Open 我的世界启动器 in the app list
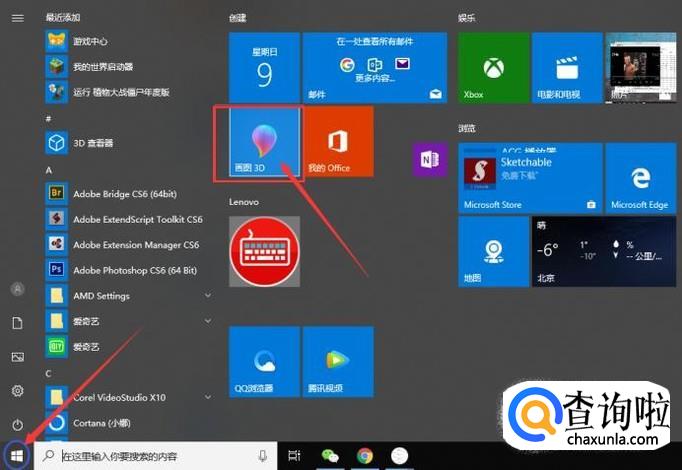This screenshot has height=470, width=682. point(130,67)
